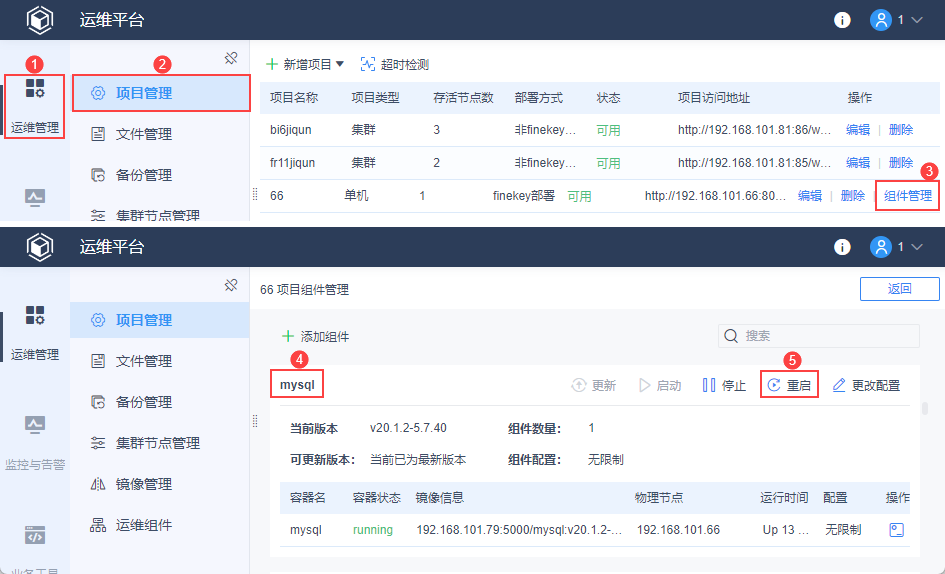Open the code tools icon in bottom sidebar
Image resolution: width=945 pixels, height=574 pixels.
34,535
